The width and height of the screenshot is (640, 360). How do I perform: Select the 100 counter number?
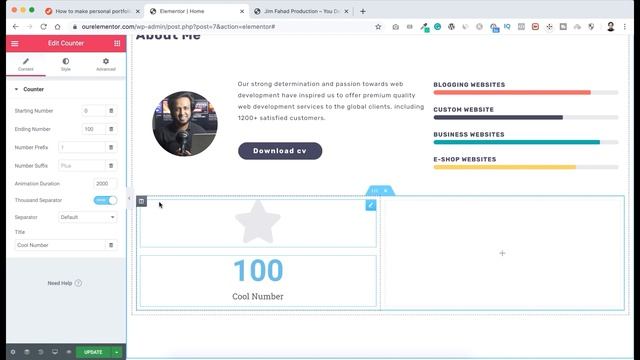click(258, 270)
